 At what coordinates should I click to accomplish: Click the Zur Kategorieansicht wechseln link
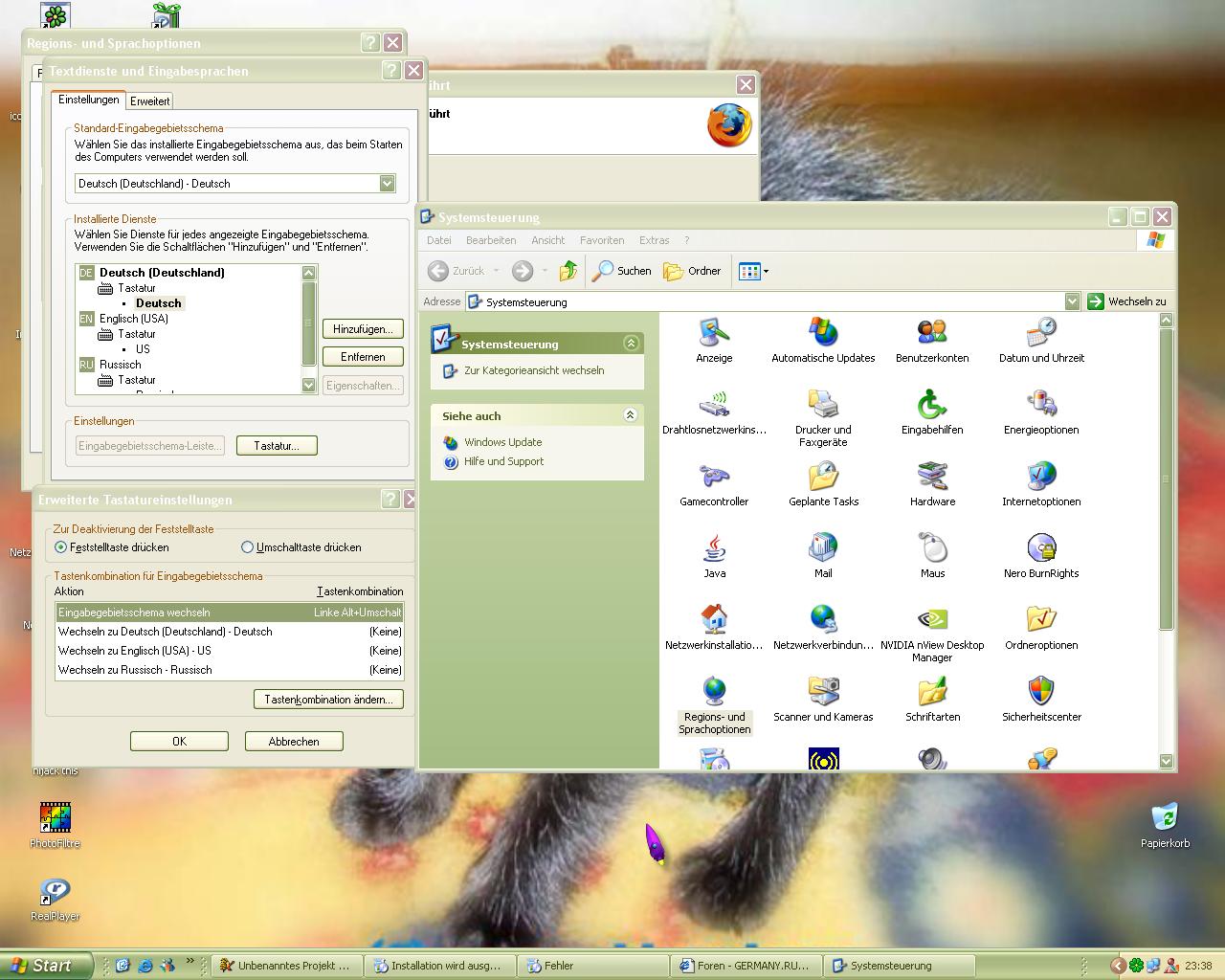pos(533,370)
